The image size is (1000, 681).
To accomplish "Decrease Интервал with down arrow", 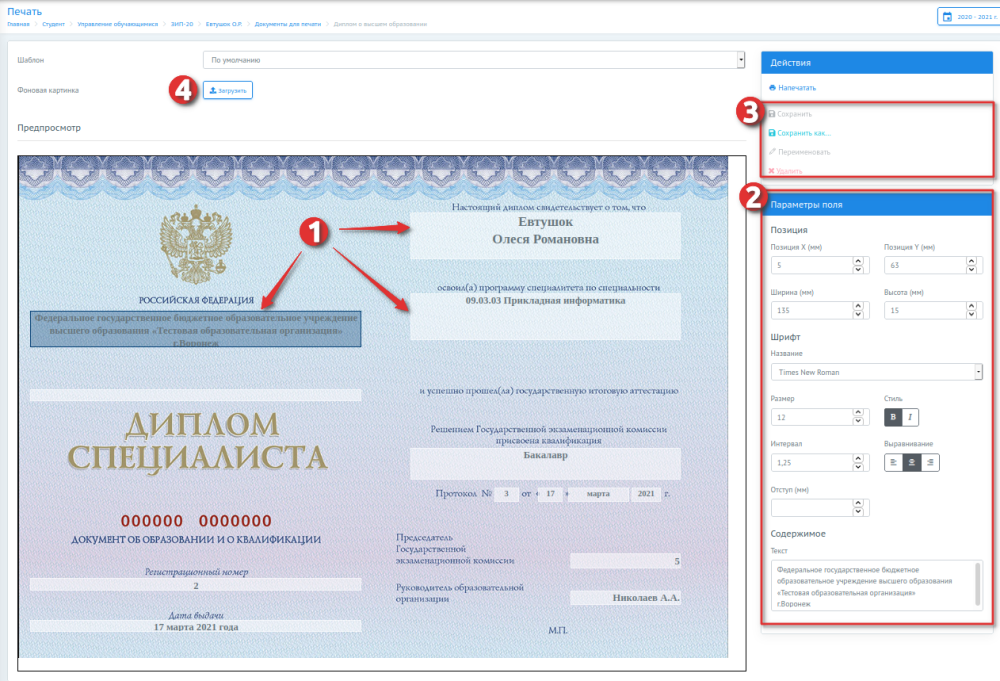I will (x=858, y=467).
